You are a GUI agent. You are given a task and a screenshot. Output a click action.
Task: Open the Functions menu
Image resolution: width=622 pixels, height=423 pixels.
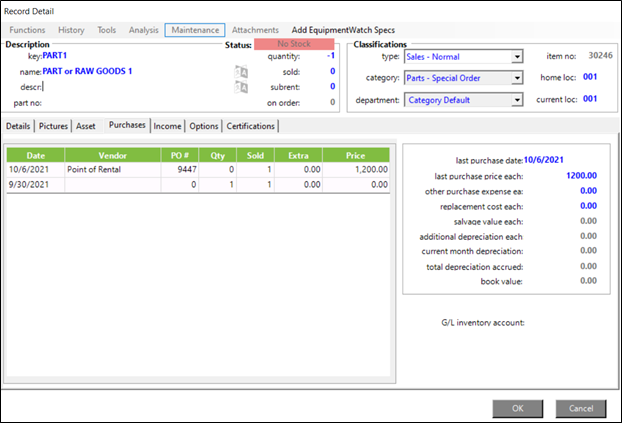(27, 30)
